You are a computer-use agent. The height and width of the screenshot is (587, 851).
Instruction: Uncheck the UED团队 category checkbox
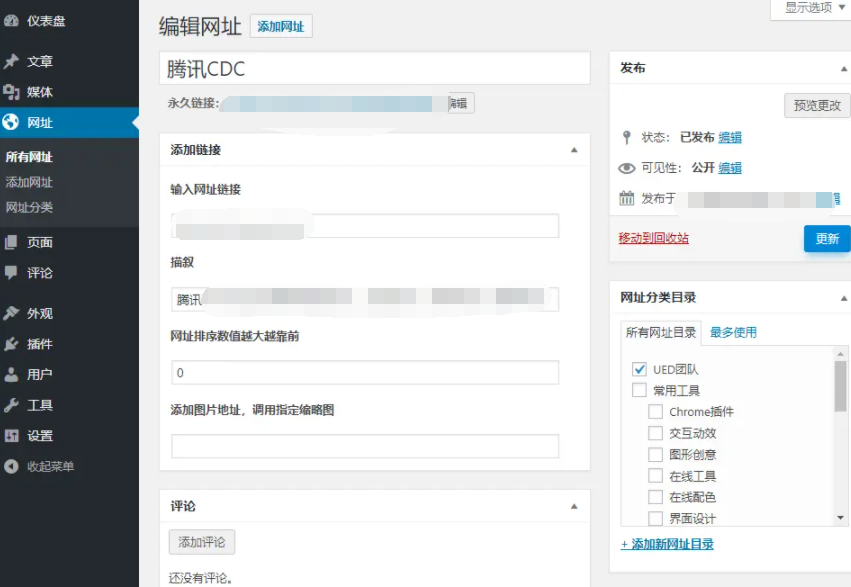640,369
